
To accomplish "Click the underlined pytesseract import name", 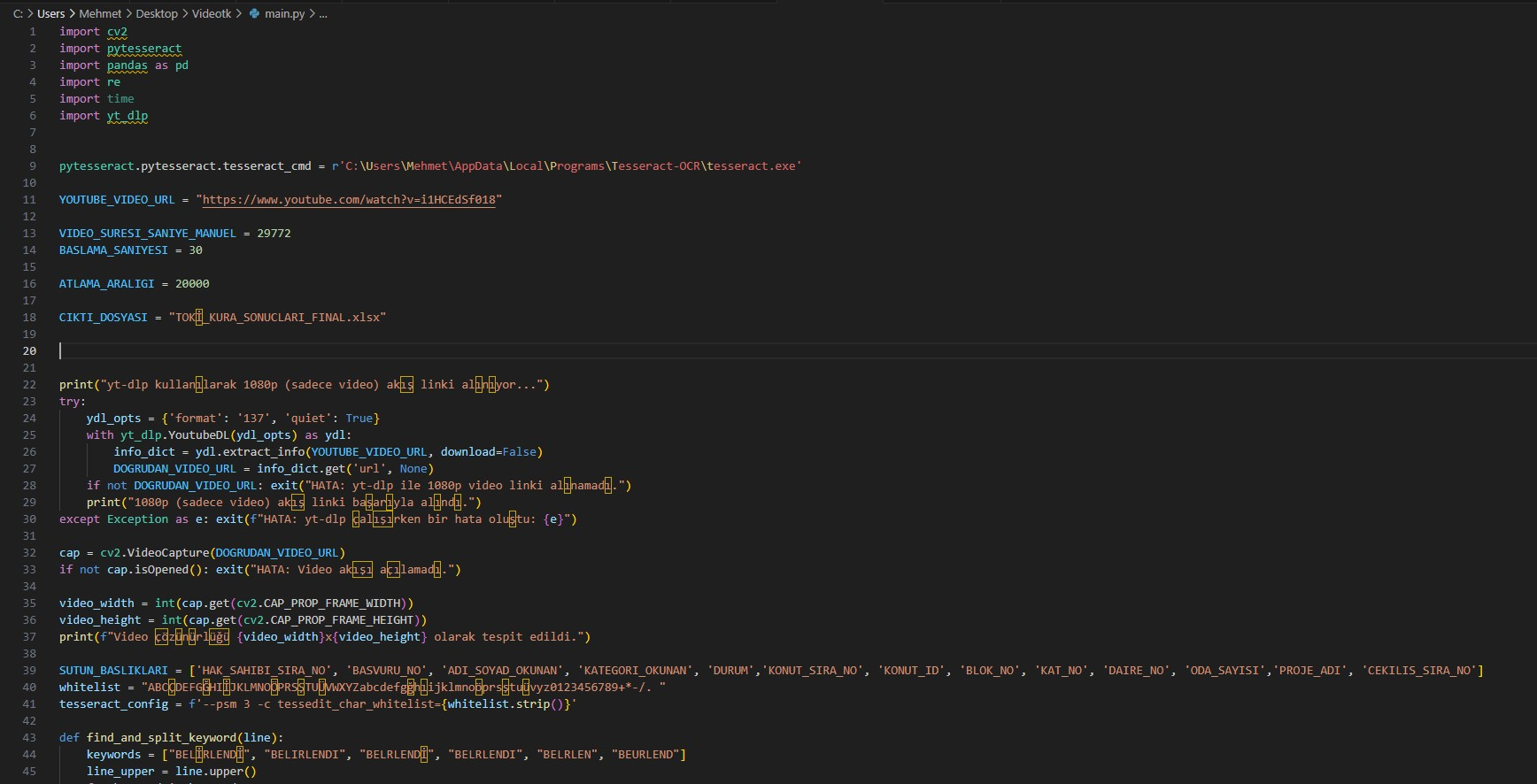I will [x=143, y=49].
